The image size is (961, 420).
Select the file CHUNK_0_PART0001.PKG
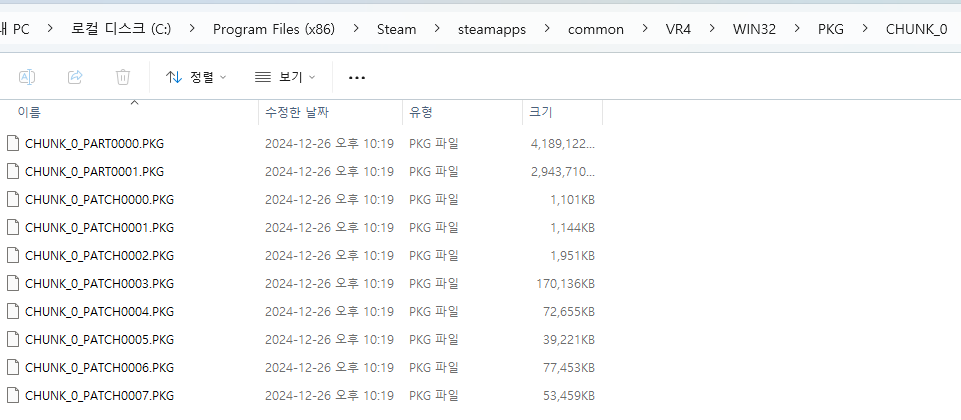point(94,171)
